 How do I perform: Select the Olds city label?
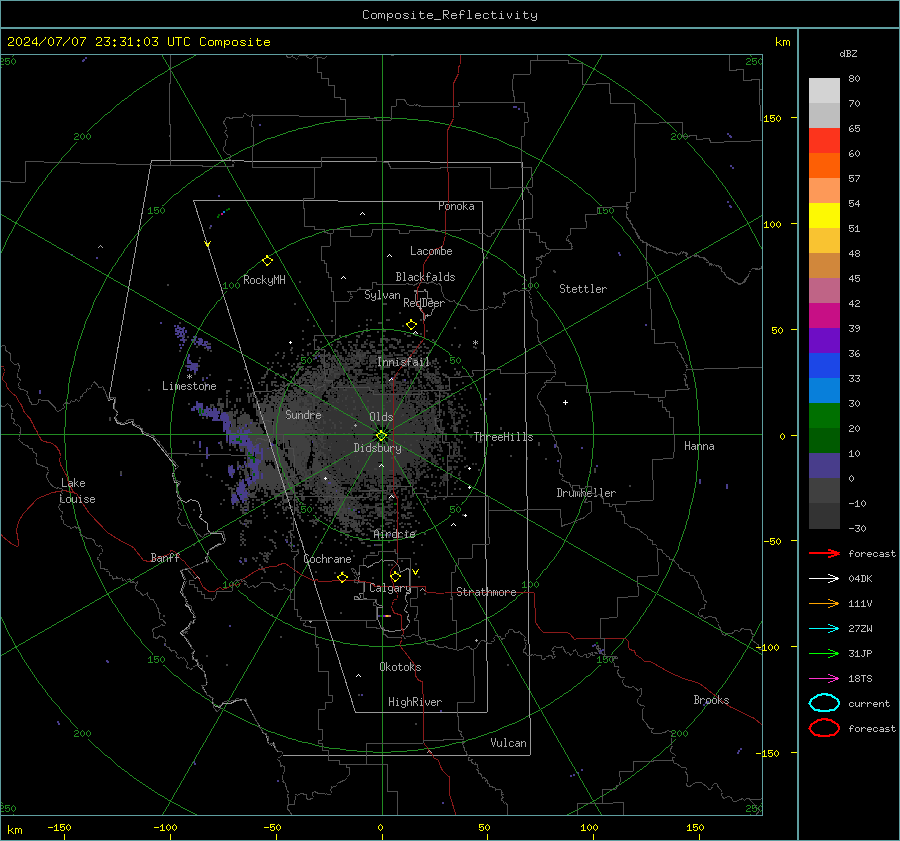pyautogui.click(x=381, y=417)
